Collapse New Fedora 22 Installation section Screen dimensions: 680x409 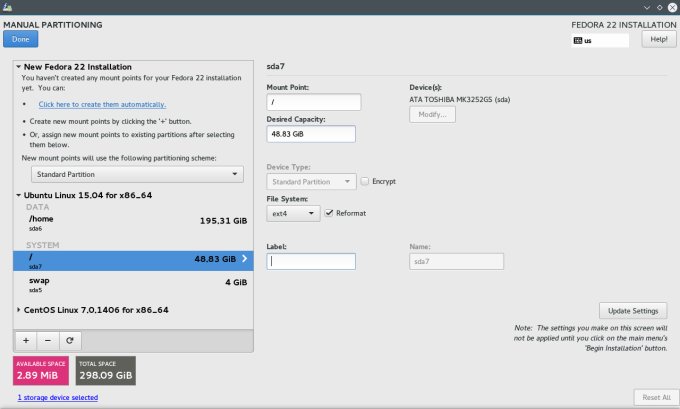20,67
